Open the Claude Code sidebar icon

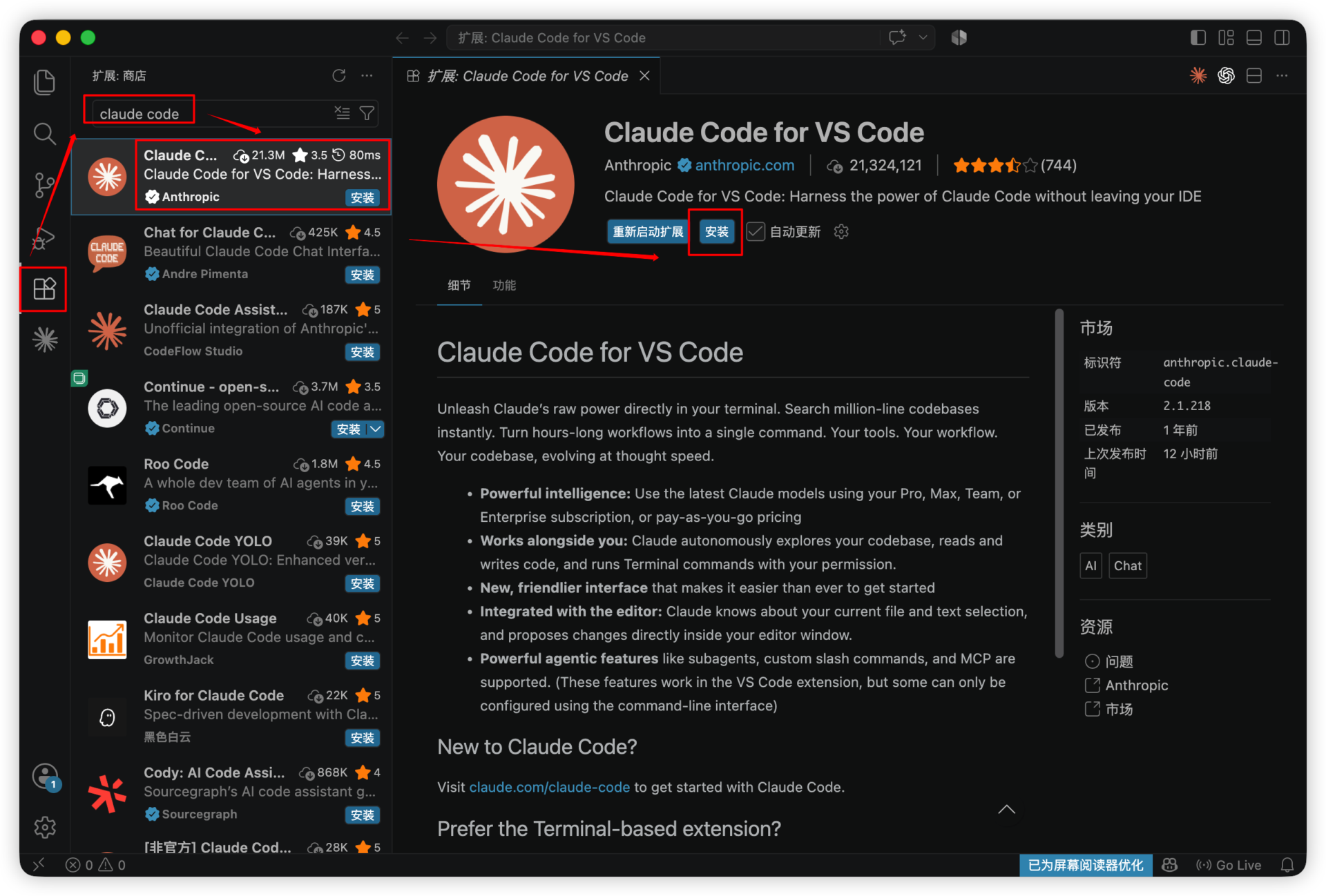coord(45,340)
